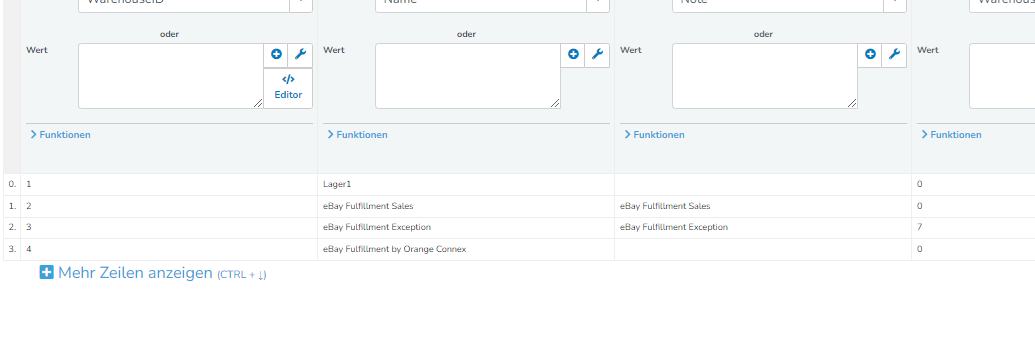Click WarehouseID cell 2 in the Sales row

point(169,206)
